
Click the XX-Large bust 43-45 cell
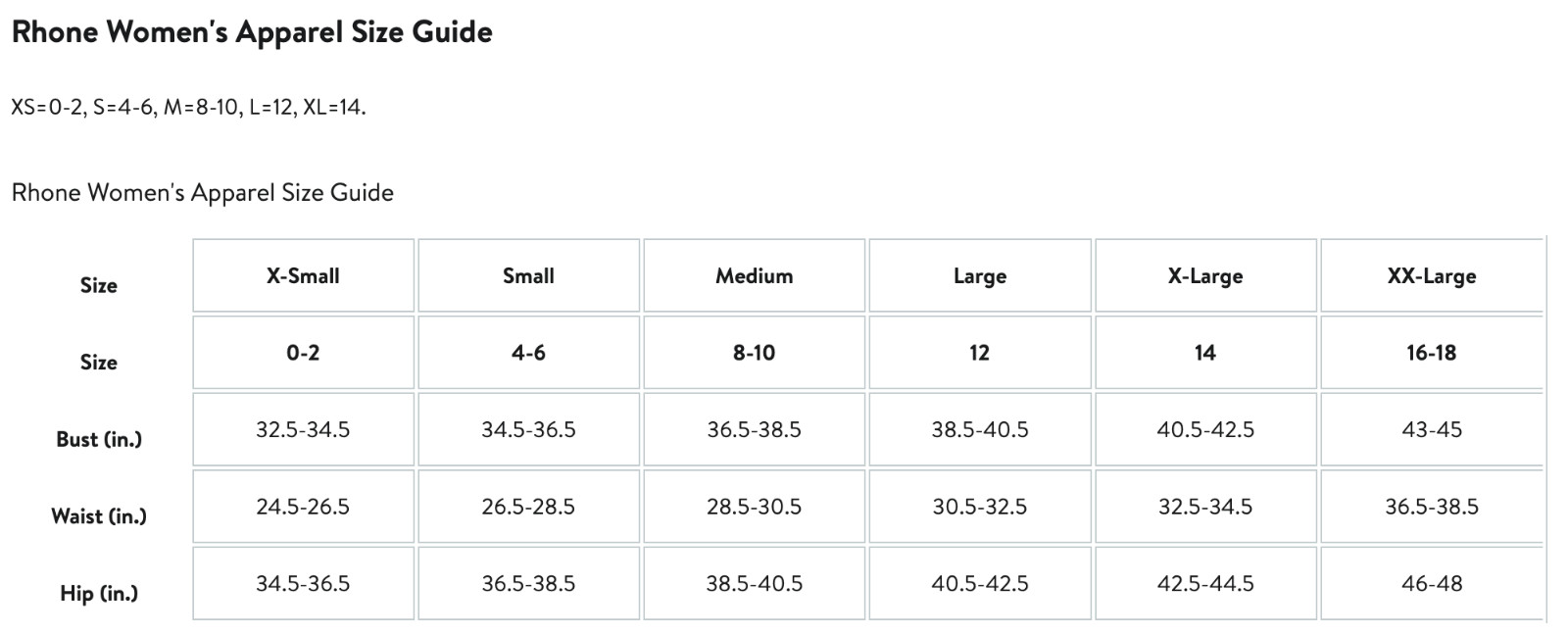1431,429
